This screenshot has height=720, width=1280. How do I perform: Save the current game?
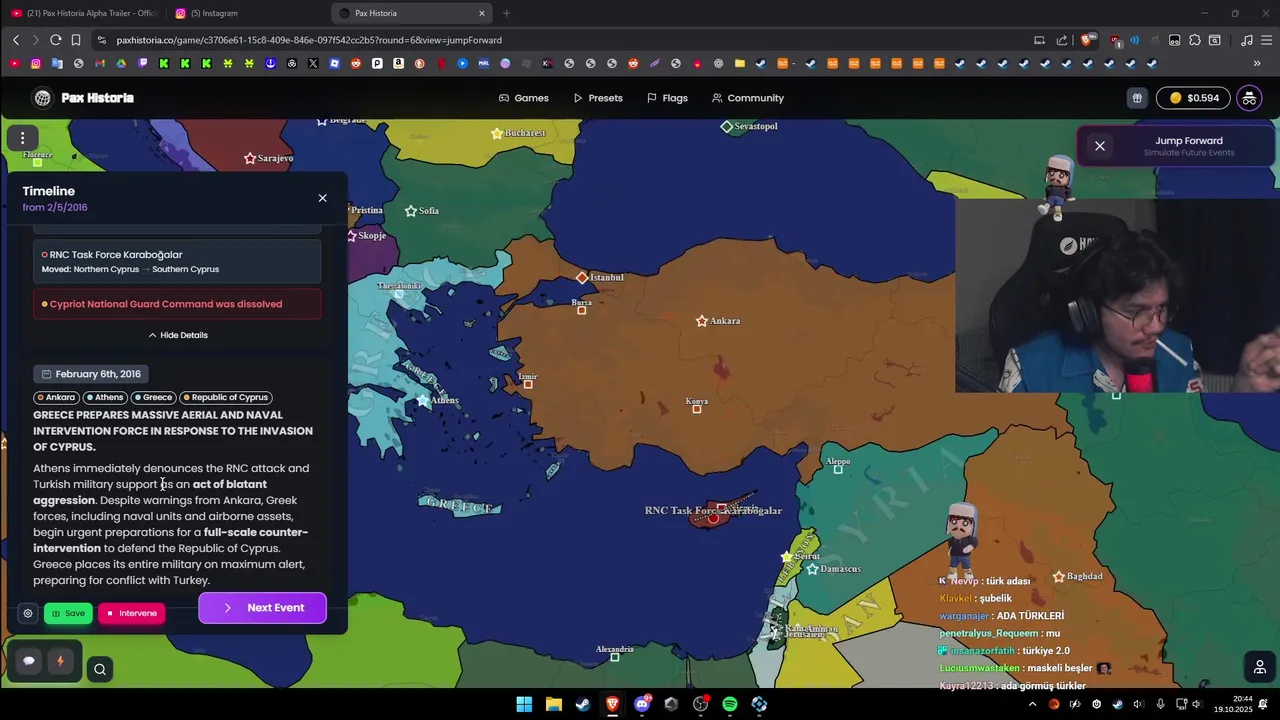click(68, 613)
